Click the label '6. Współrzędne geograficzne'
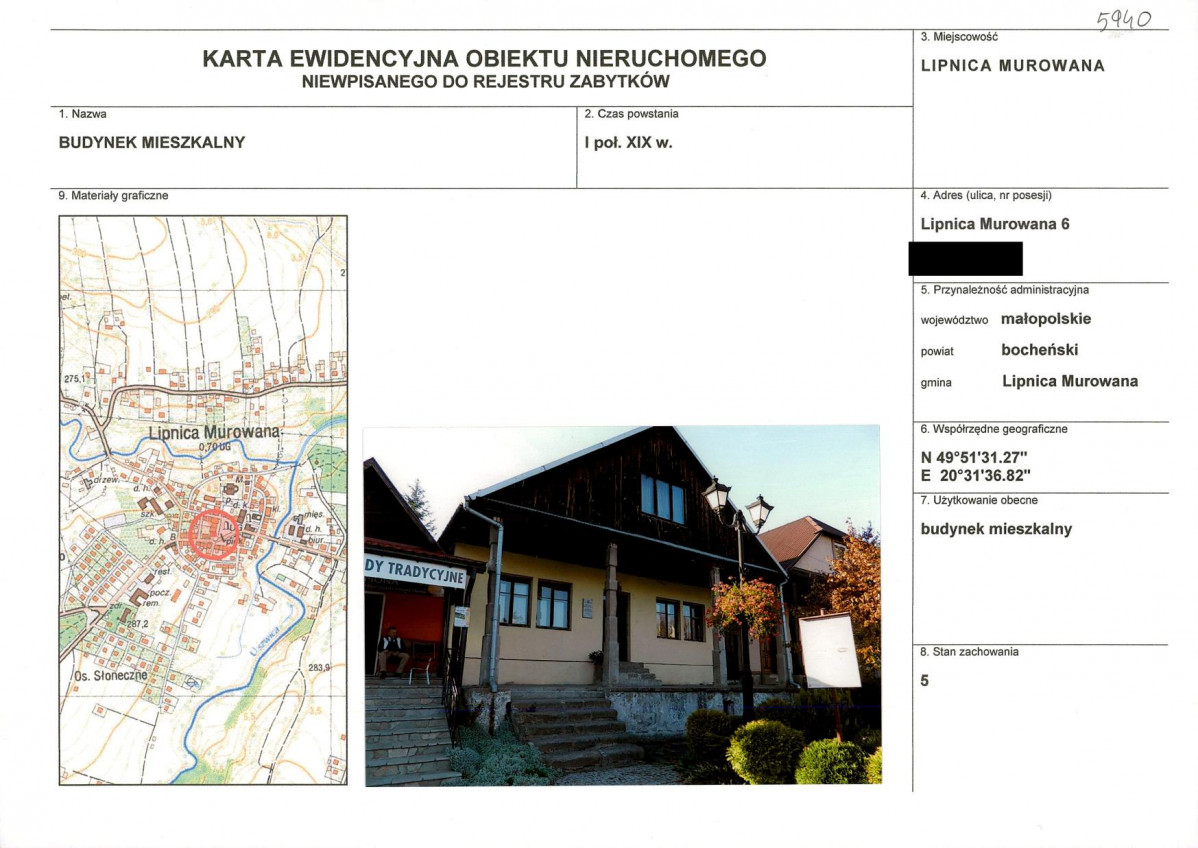 pyautogui.click(x=994, y=429)
